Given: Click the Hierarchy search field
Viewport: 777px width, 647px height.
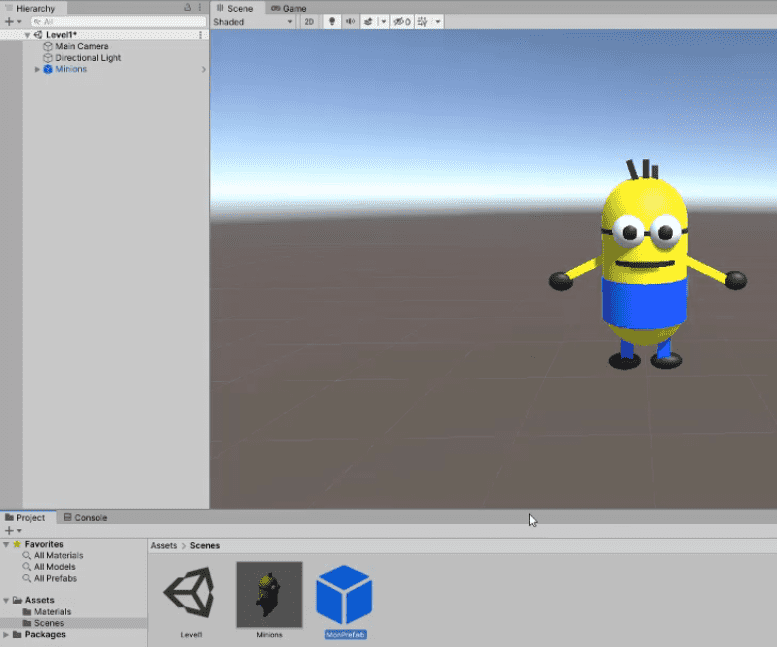Looking at the screenshot, I should pos(118,21).
